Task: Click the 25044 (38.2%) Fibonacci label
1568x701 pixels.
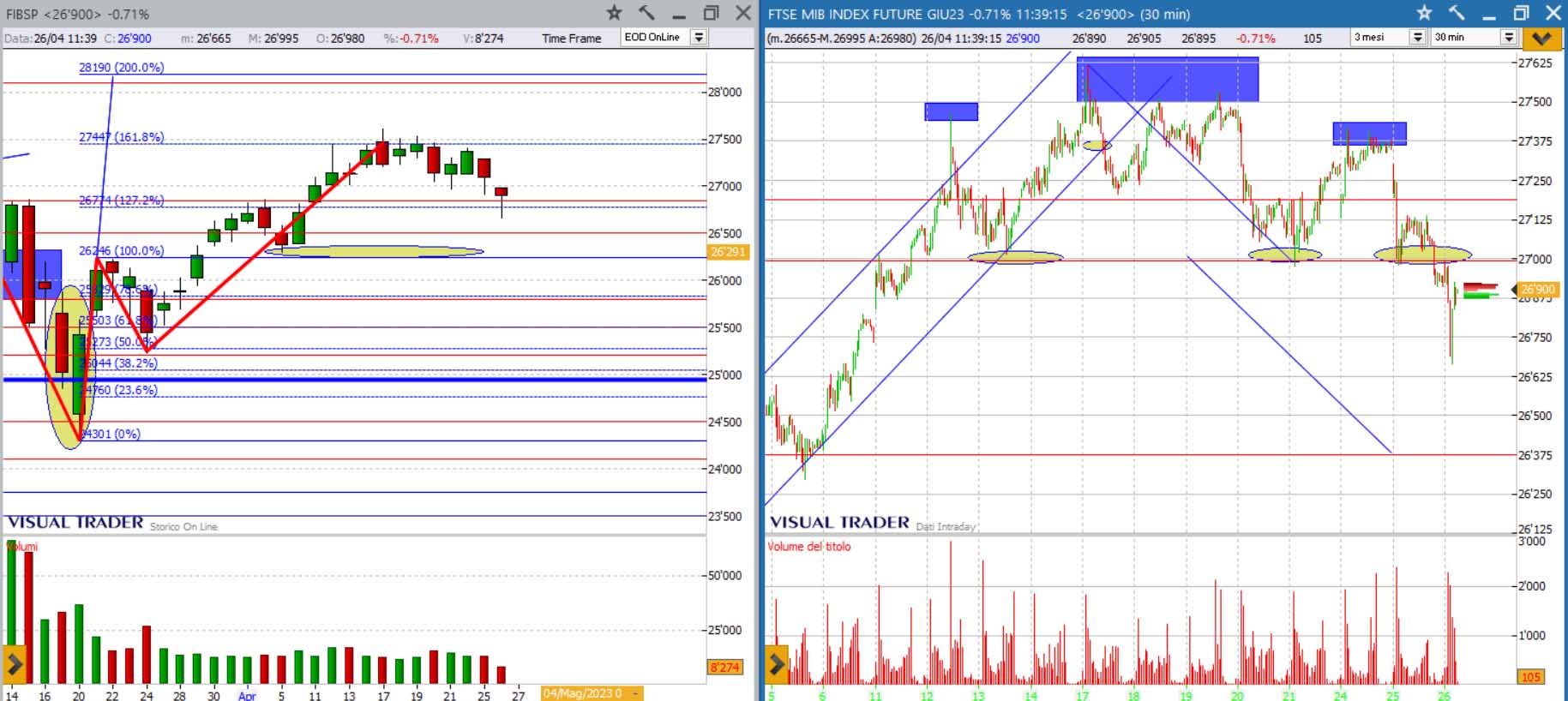Action: [118, 363]
